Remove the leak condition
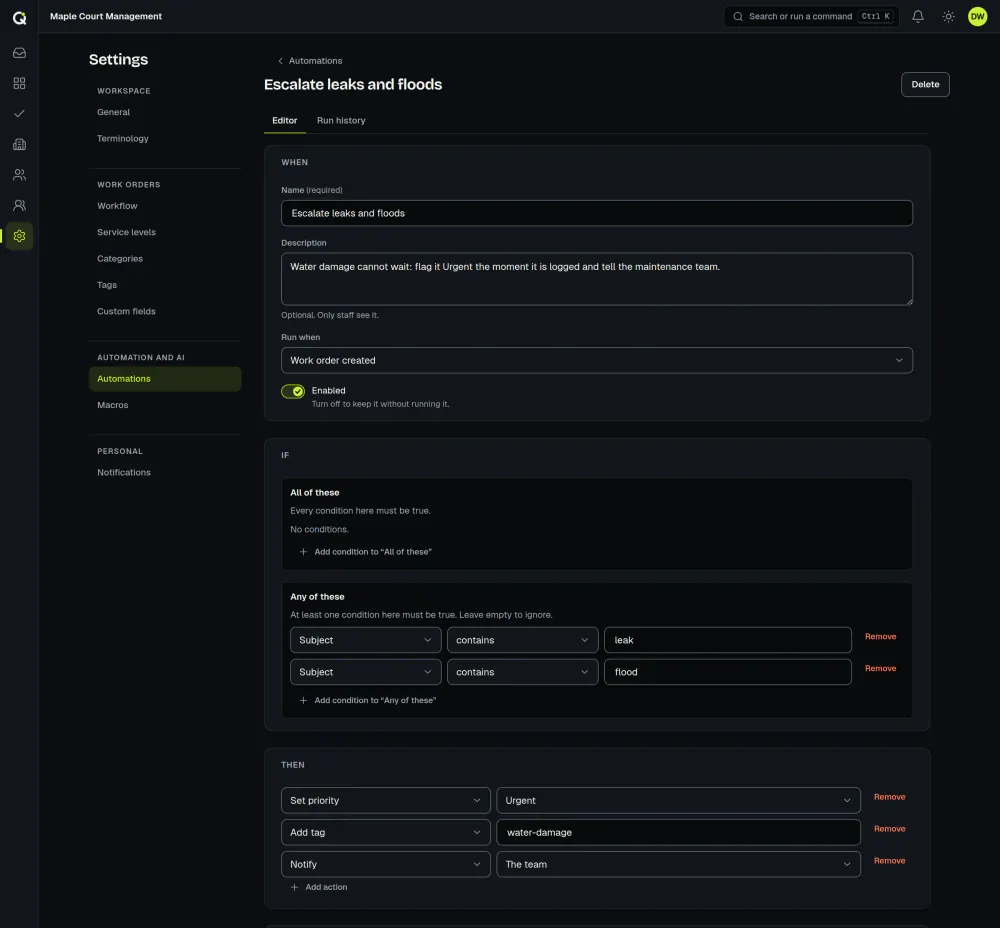Image resolution: width=1000 pixels, height=928 pixels. pos(880,637)
